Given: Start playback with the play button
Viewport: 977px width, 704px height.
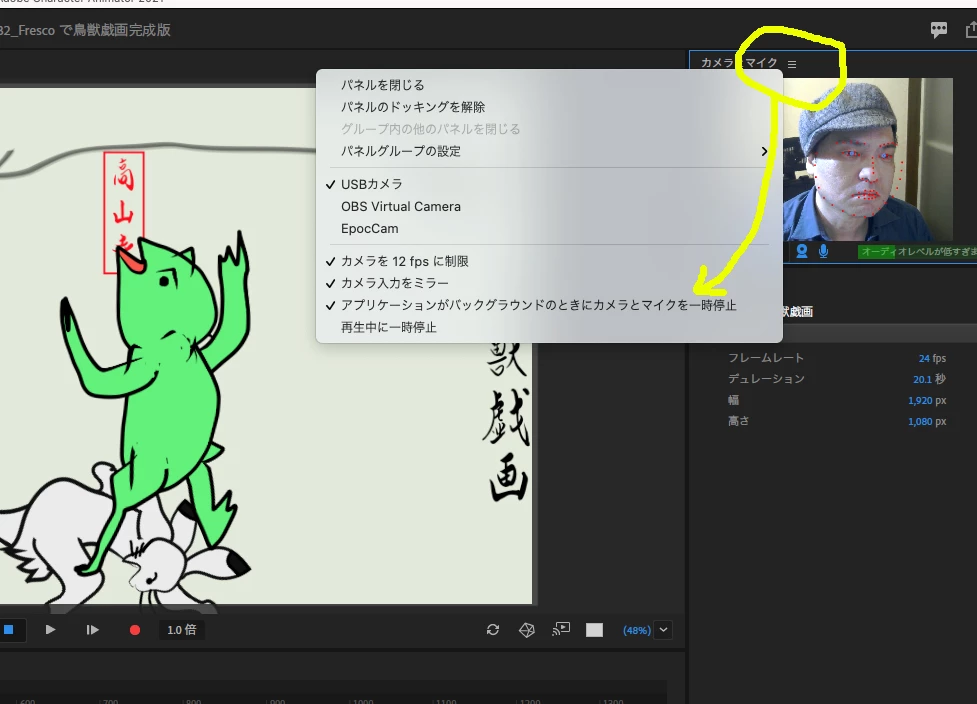Looking at the screenshot, I should point(50,630).
